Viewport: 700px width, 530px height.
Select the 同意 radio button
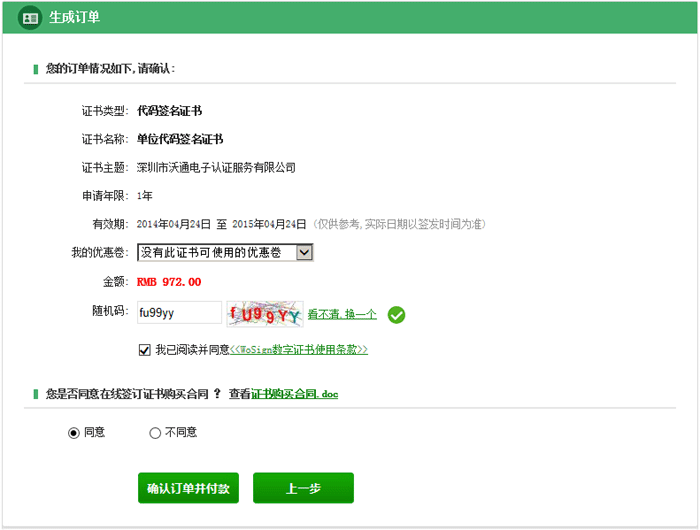(73, 433)
